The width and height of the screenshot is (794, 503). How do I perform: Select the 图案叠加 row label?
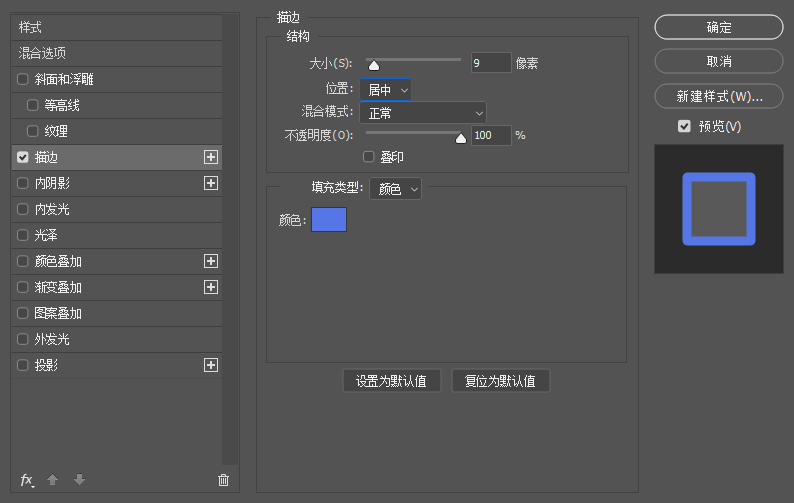coord(58,313)
